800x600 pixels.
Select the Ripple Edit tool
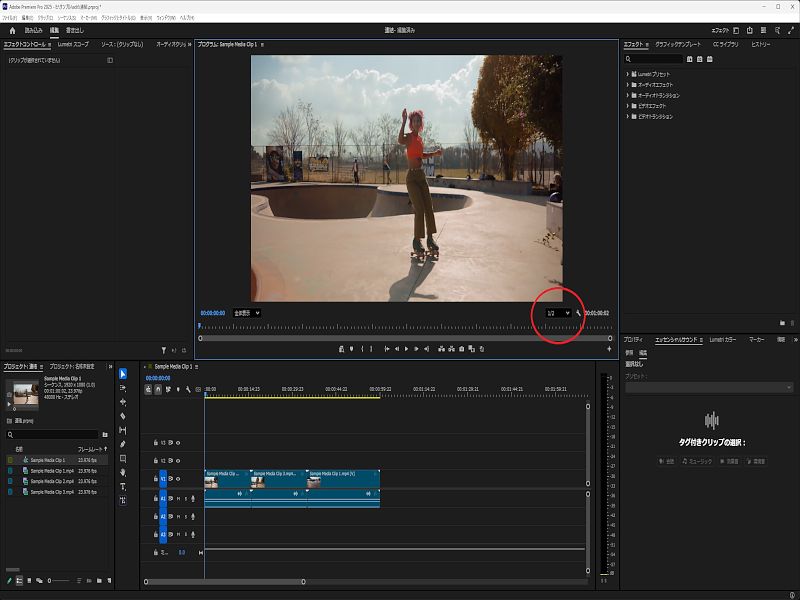pyautogui.click(x=123, y=402)
